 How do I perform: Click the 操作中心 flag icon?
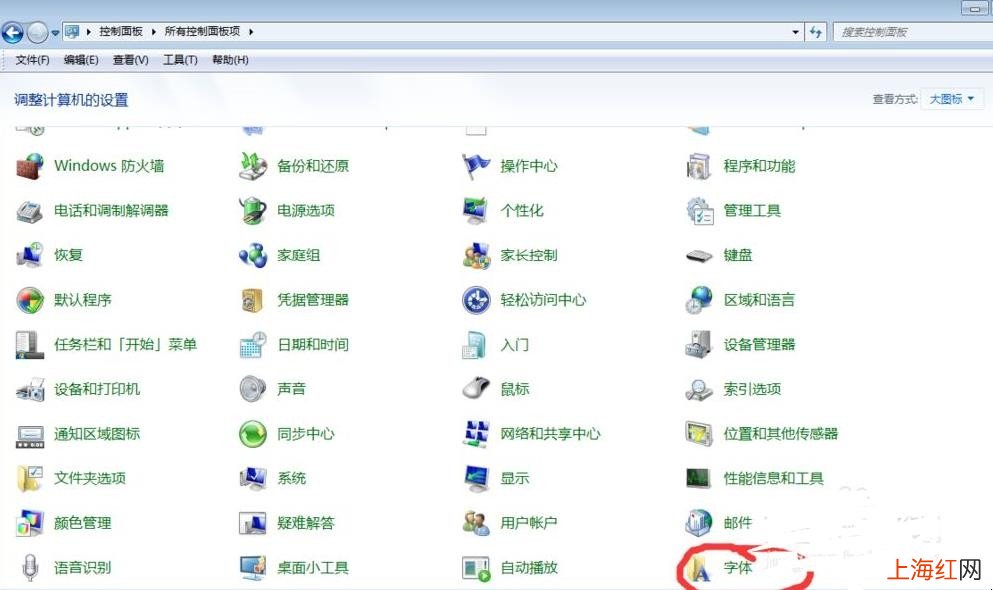coord(476,166)
